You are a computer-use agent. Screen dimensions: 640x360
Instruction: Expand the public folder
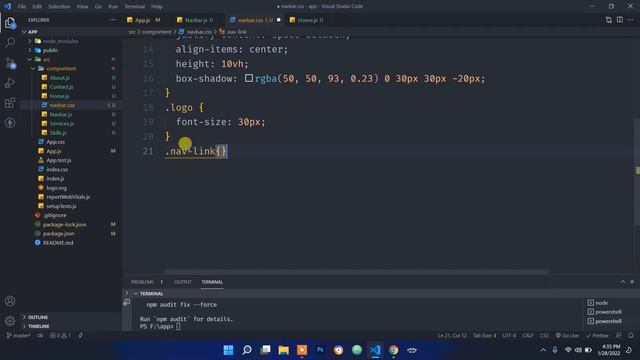(x=30, y=50)
